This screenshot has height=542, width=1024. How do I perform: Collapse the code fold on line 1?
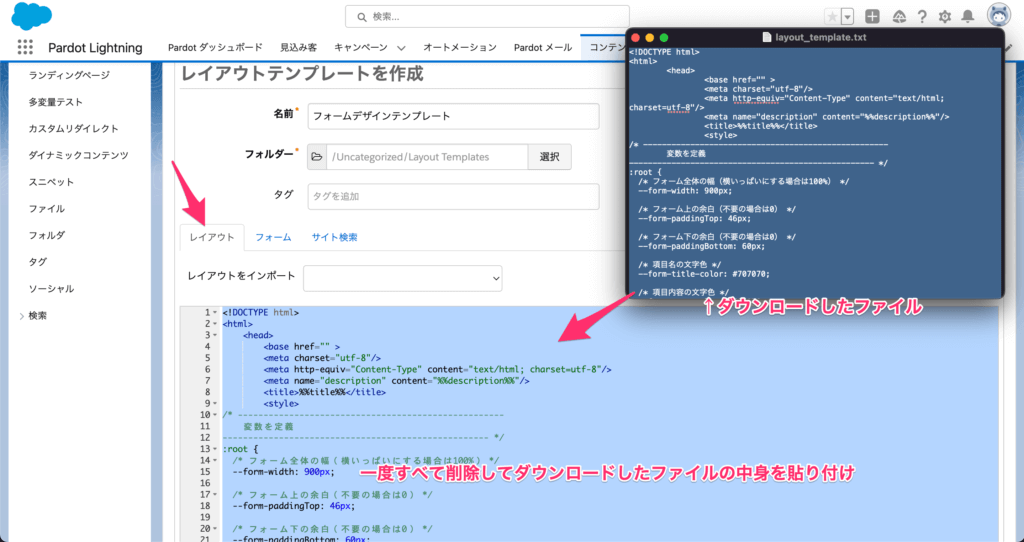215,313
